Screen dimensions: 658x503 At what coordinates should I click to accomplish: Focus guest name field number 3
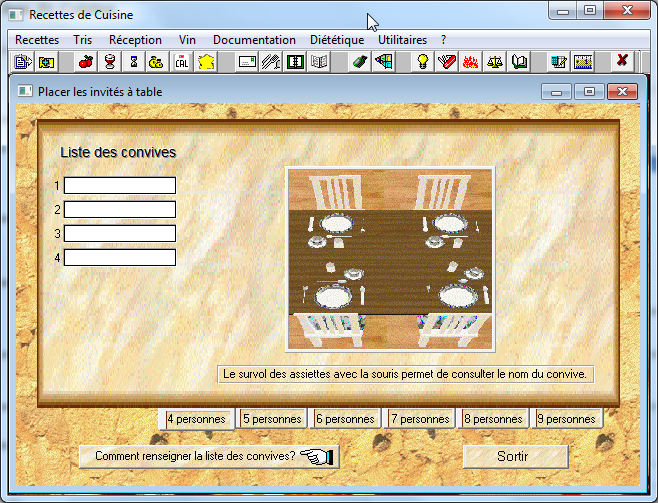(120, 234)
